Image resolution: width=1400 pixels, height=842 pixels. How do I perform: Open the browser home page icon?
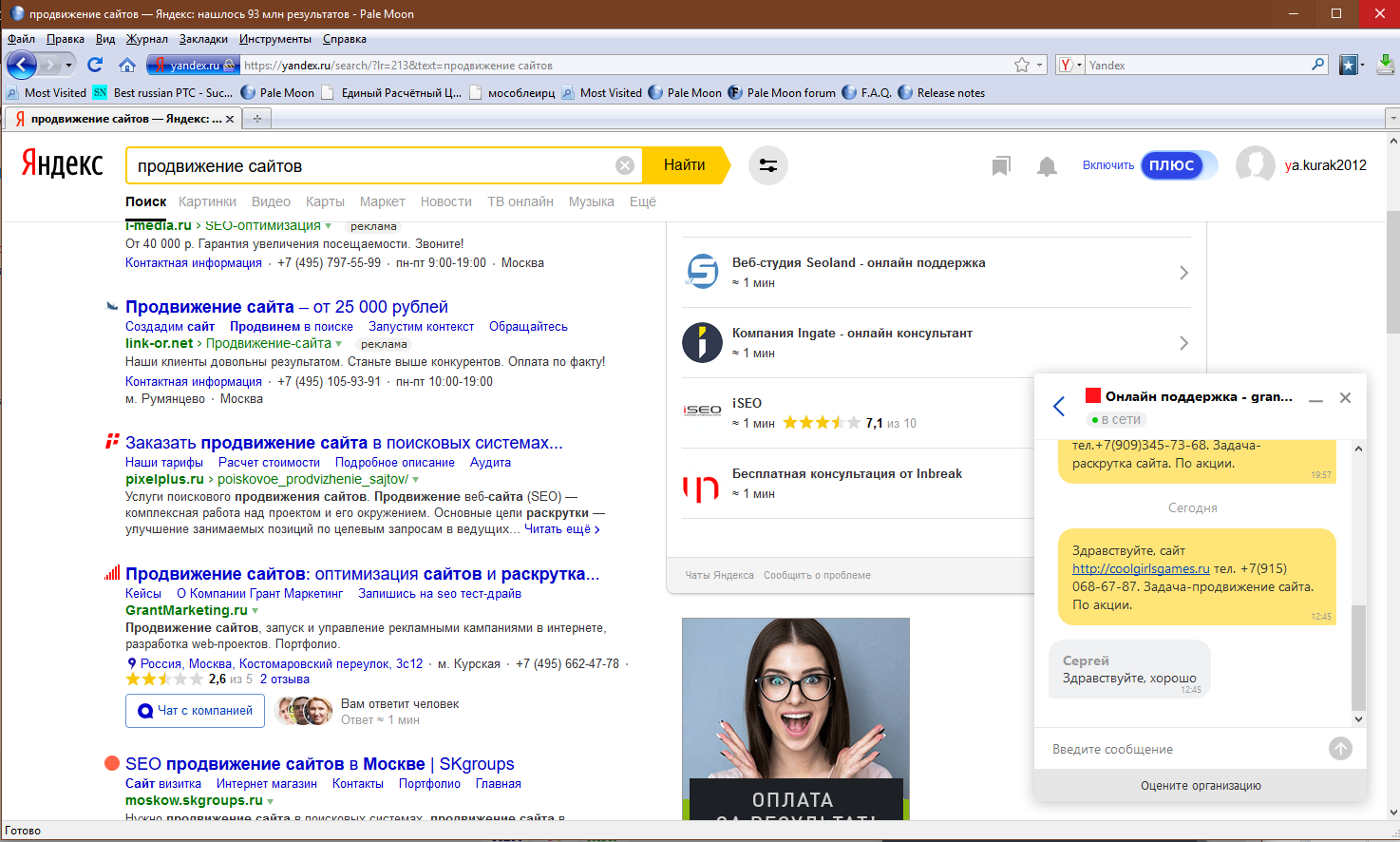click(x=127, y=65)
